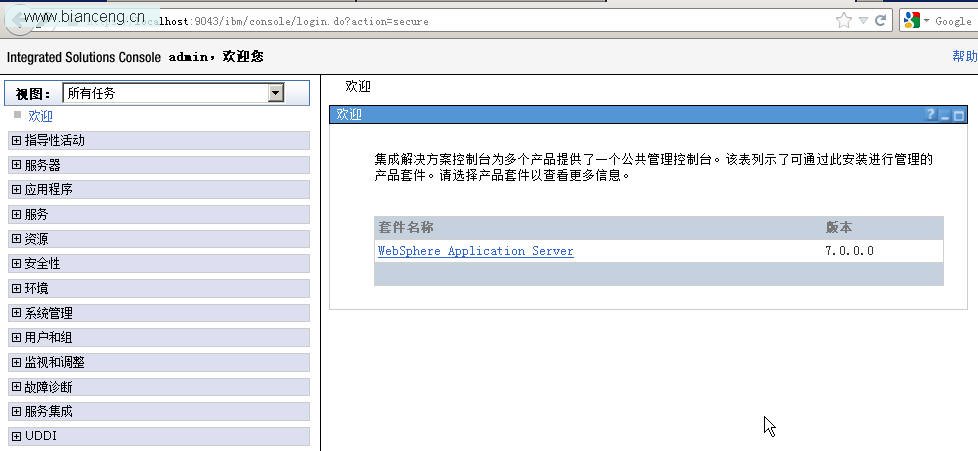Click the 套件名称 column header

tap(405, 227)
